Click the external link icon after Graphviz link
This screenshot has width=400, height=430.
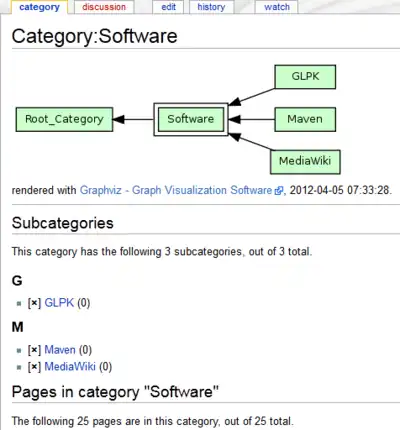click(278, 191)
